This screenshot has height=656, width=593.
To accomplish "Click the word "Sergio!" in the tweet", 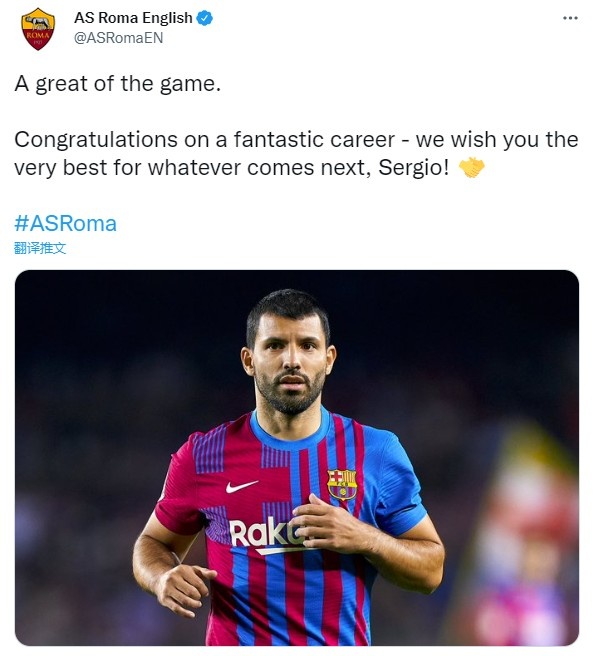I will pyautogui.click(x=414, y=168).
